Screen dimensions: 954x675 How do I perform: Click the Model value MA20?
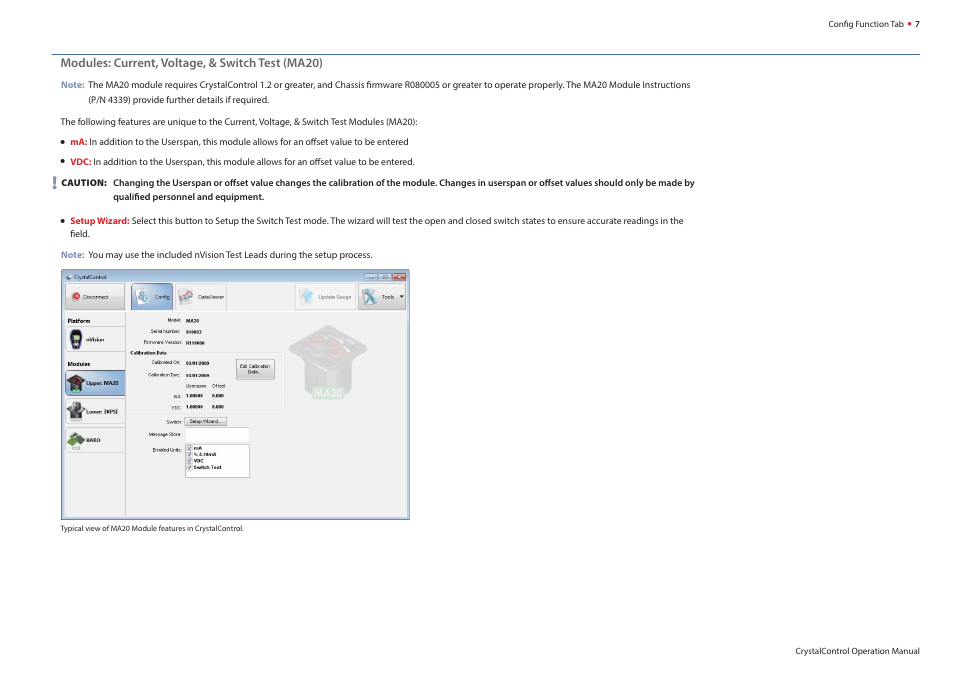[x=192, y=321]
